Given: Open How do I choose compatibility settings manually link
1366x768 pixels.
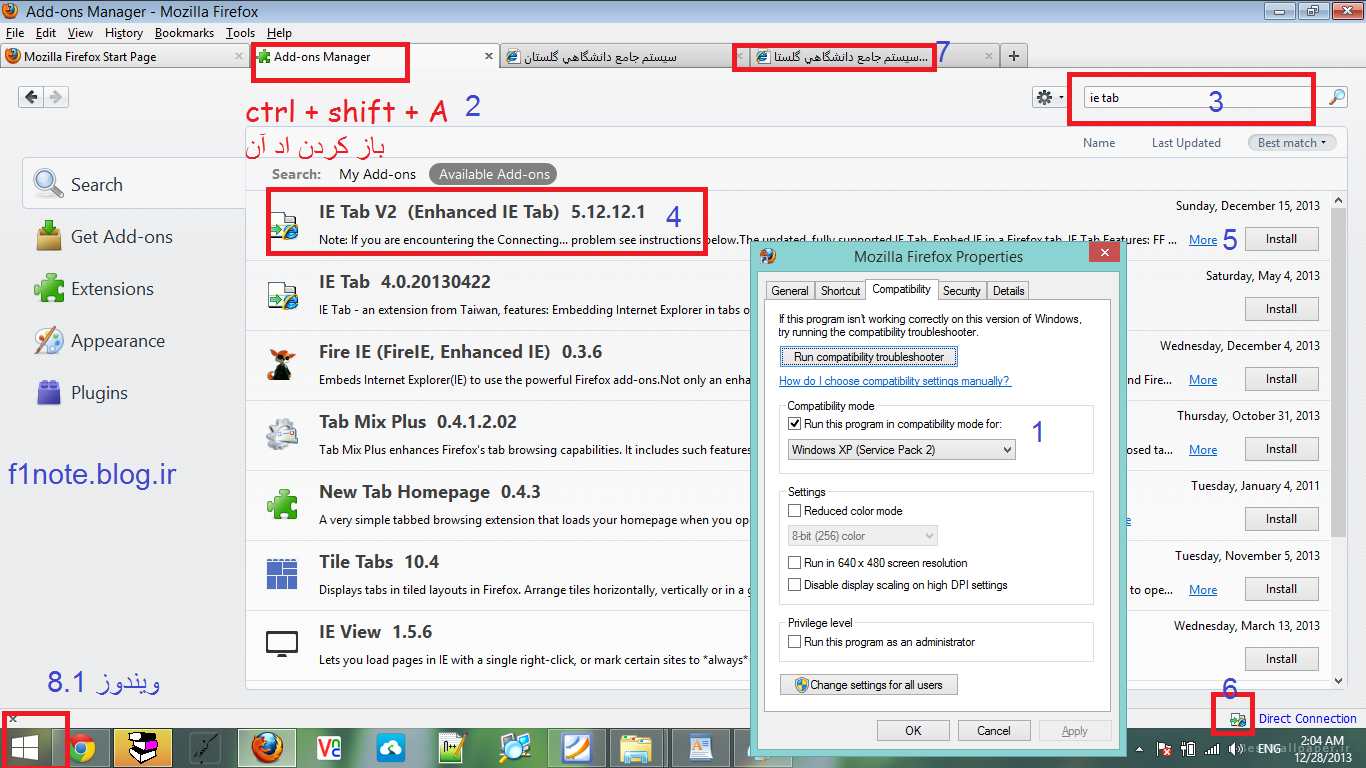Looking at the screenshot, I should coord(894,381).
